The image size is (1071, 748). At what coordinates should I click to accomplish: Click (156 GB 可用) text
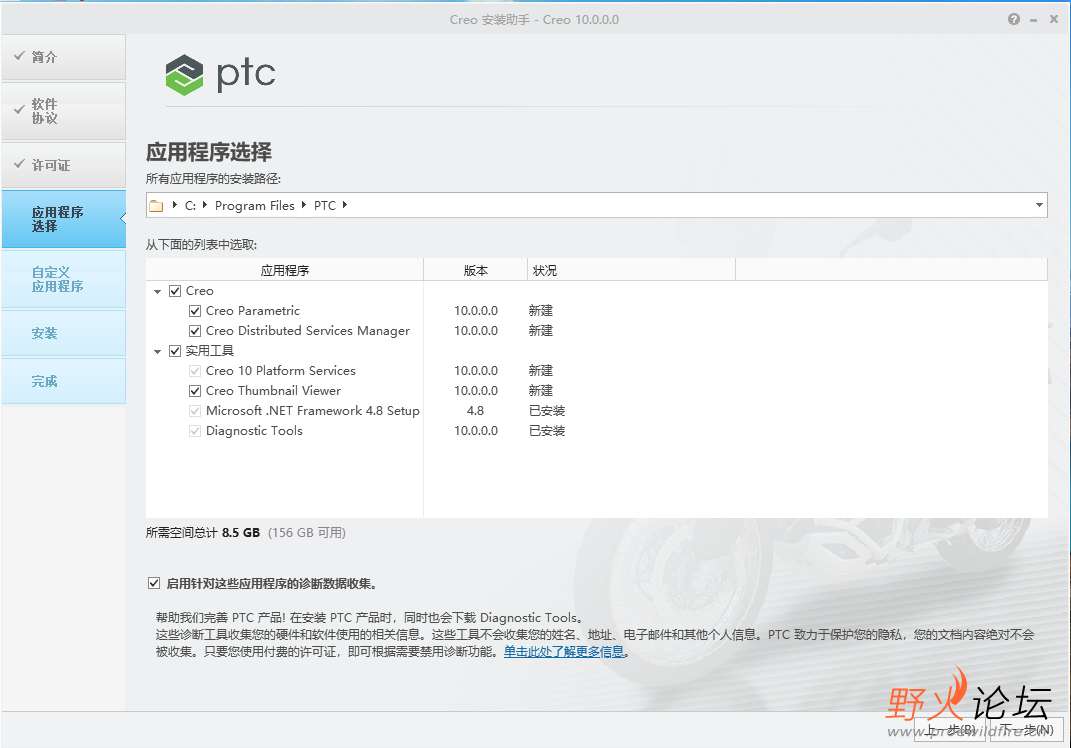click(x=307, y=533)
